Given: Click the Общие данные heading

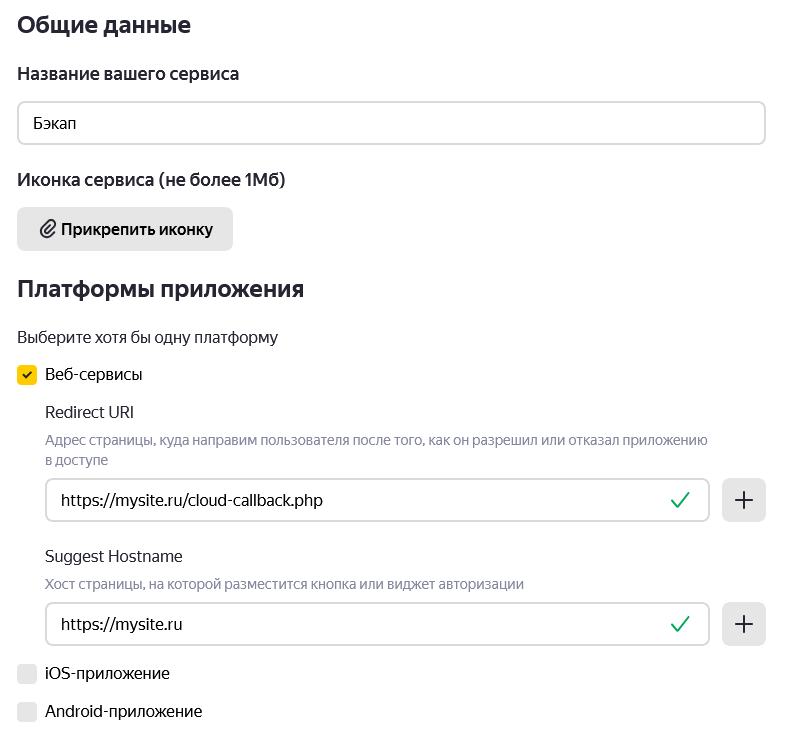Looking at the screenshot, I should [104, 25].
